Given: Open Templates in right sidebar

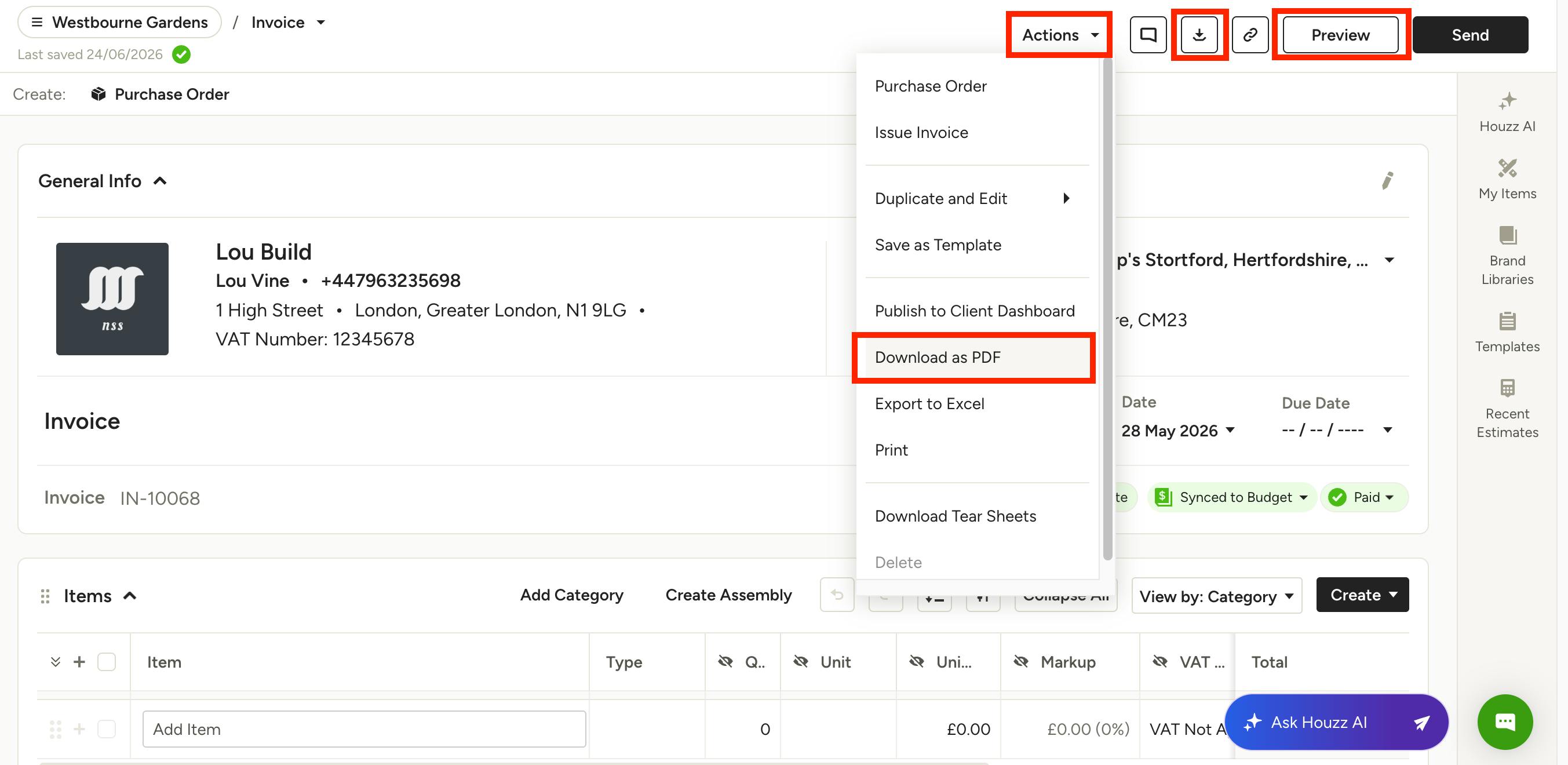Looking at the screenshot, I should 1507,332.
